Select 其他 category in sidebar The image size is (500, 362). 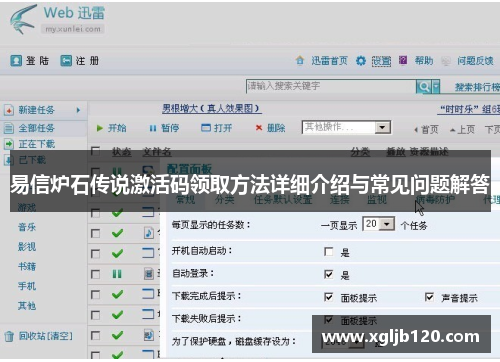pyautogui.click(x=27, y=306)
